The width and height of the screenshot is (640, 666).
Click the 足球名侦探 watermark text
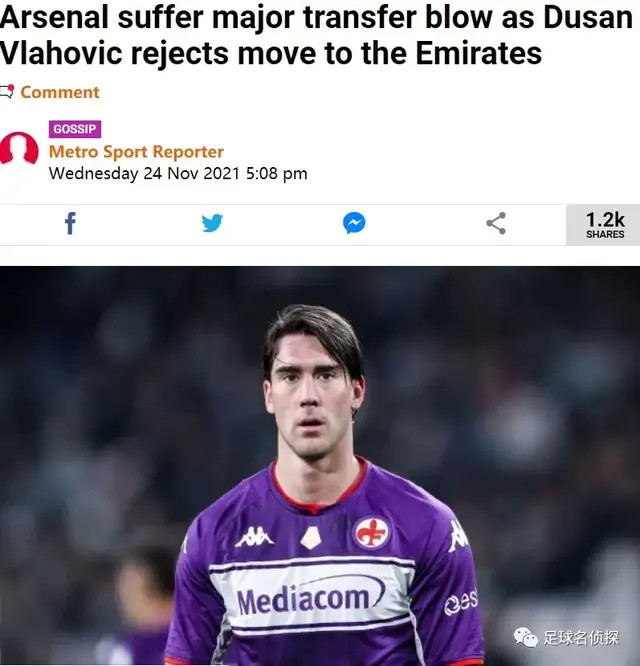tap(581, 638)
